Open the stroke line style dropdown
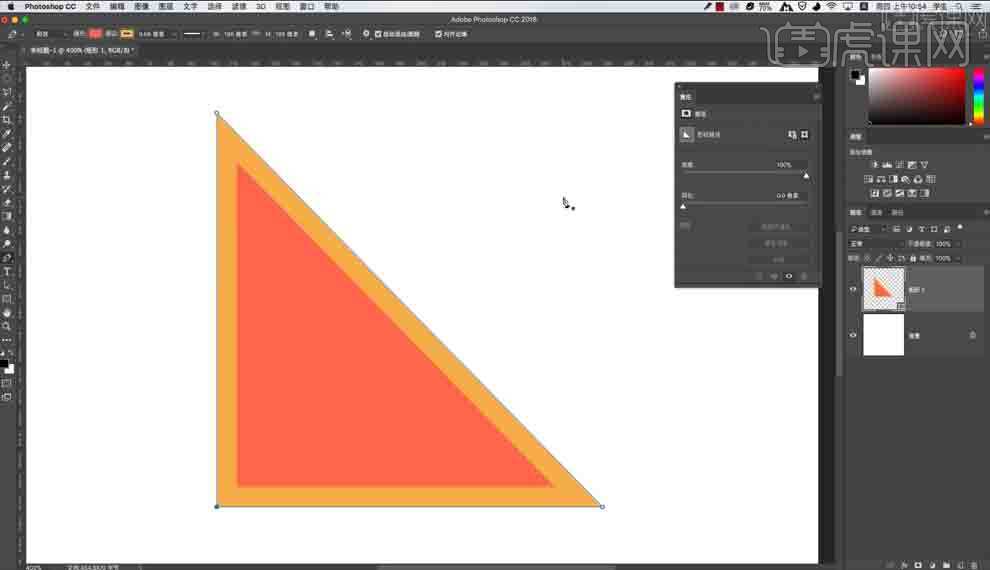The image size is (990, 570). coord(193,34)
